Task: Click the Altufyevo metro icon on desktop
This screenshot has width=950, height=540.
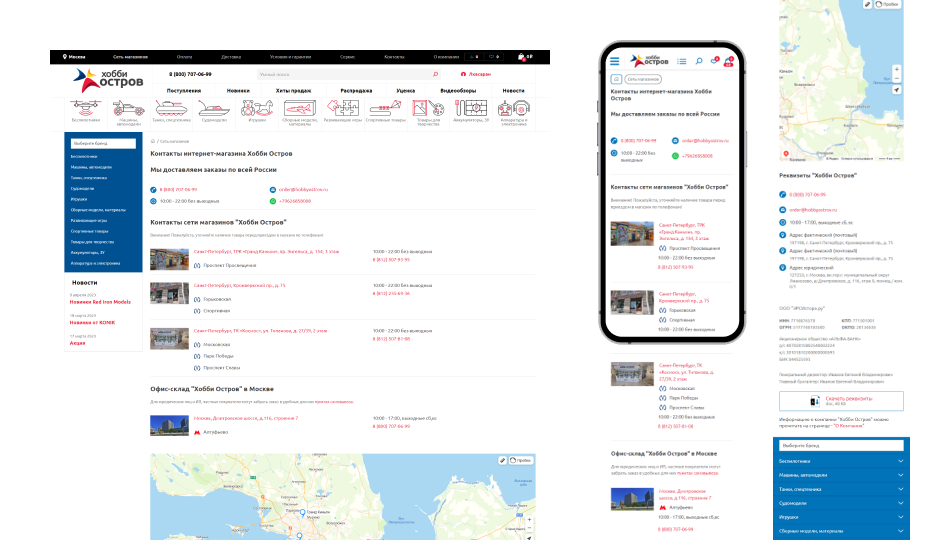Action: point(197,432)
